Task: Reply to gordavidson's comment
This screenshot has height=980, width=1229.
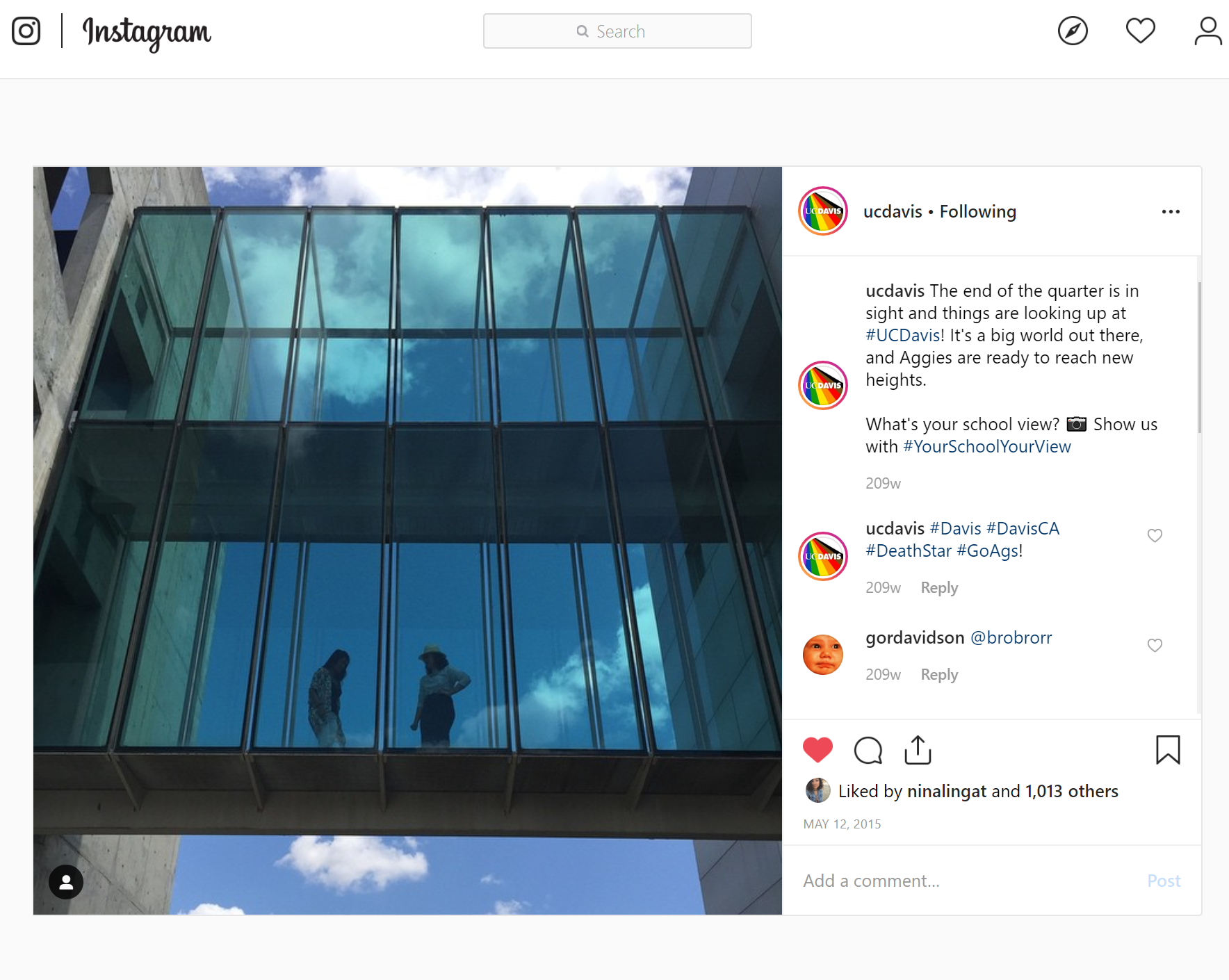Action: point(939,674)
